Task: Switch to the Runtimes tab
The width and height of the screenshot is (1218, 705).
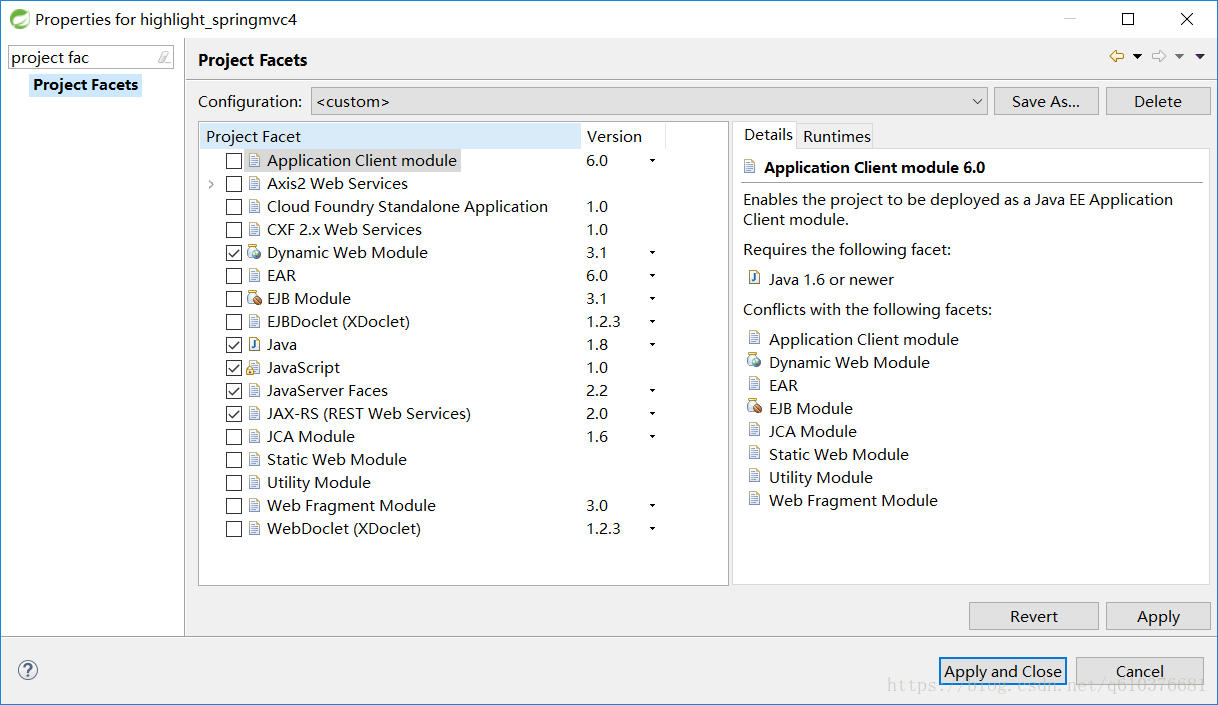Action: (837, 136)
